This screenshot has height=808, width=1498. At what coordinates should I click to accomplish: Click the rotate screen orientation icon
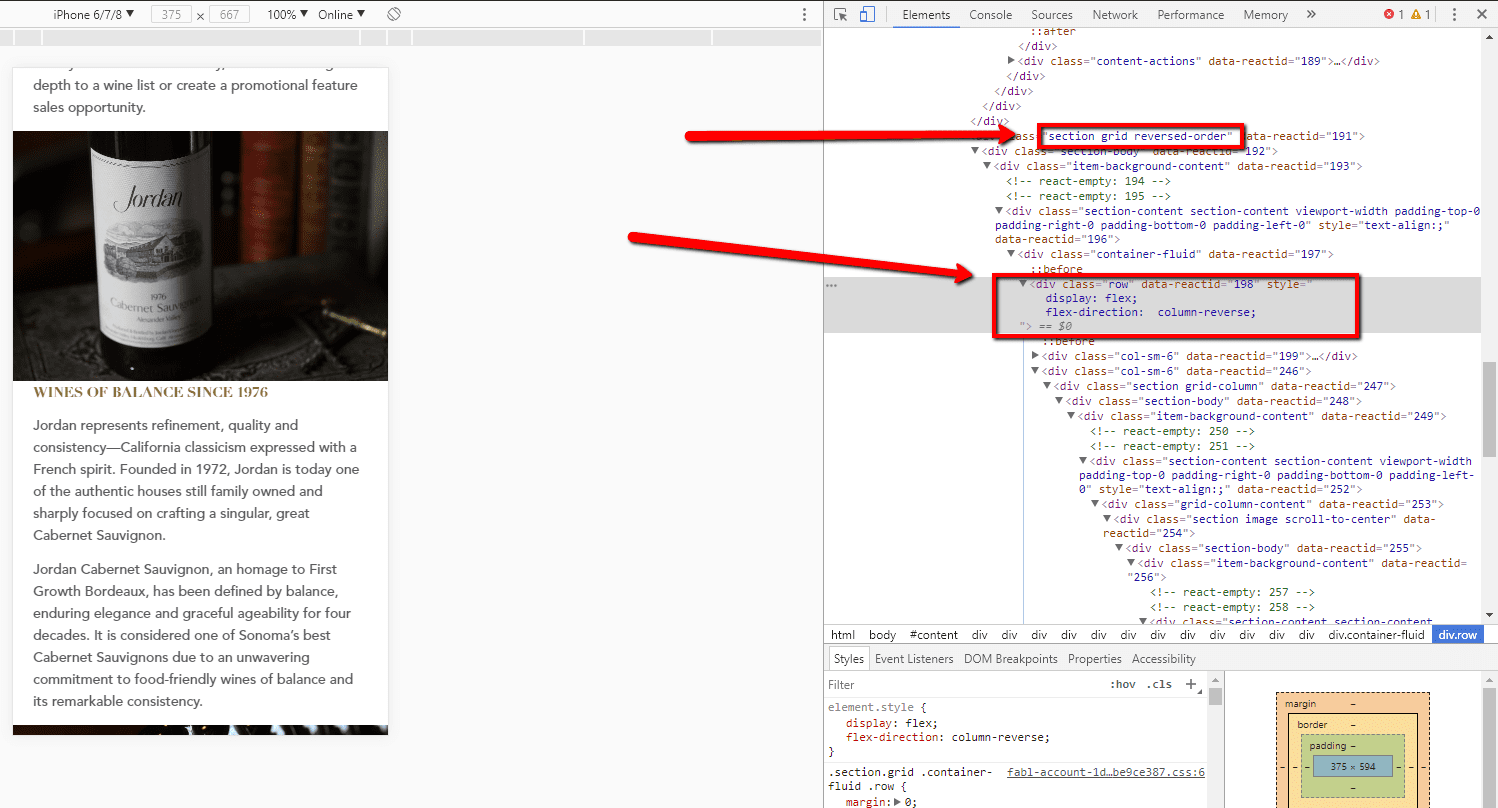tap(394, 14)
